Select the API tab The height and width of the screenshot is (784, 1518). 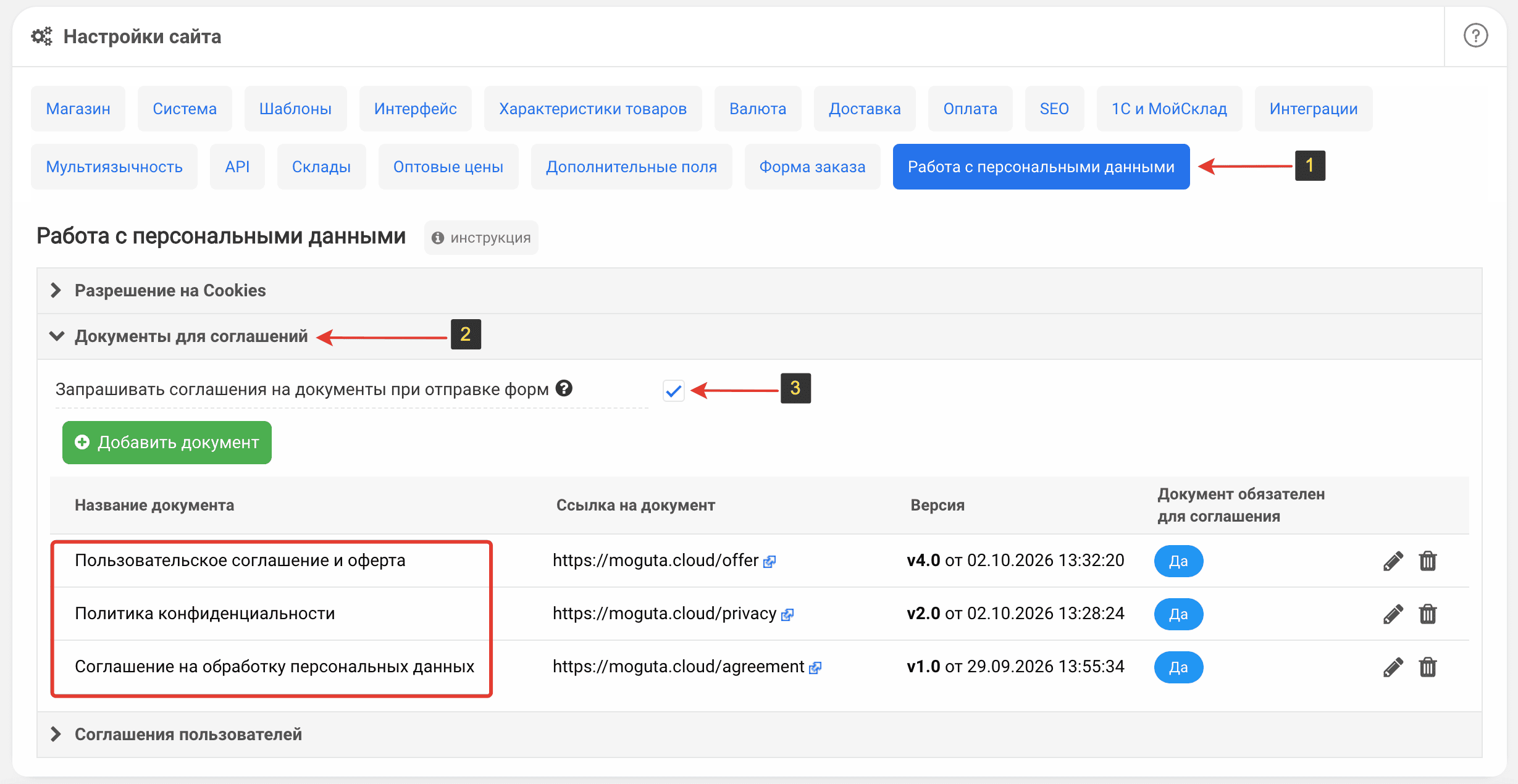237,167
